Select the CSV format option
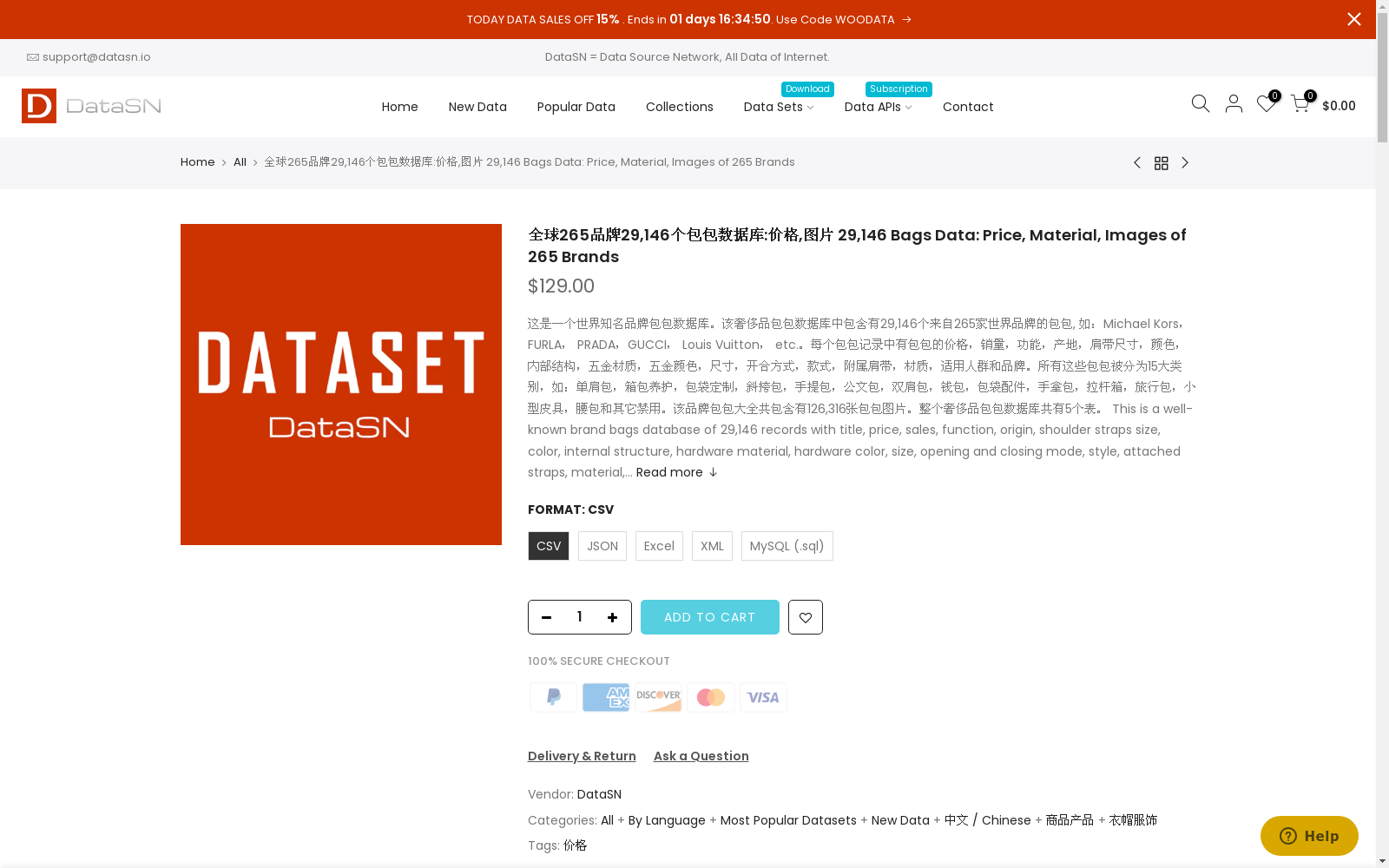Screen dimensions: 1389x868 pyautogui.click(x=549, y=546)
